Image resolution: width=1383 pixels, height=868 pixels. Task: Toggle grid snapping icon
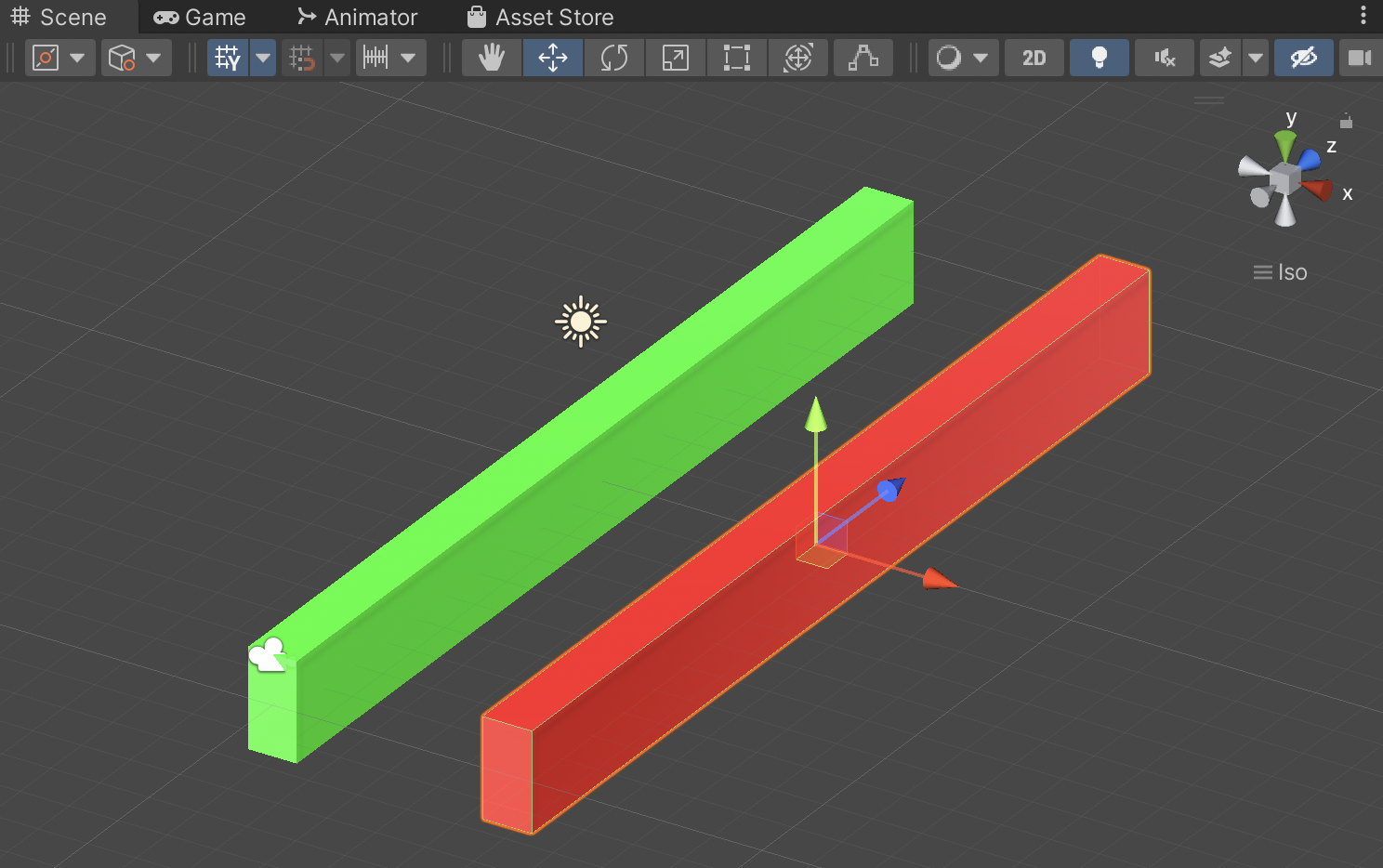point(302,58)
